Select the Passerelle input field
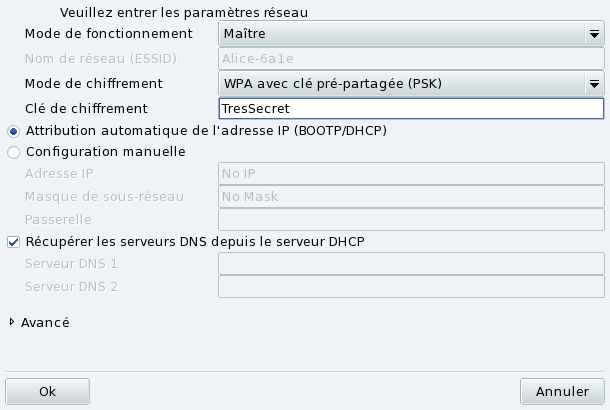The image size is (610, 410). tap(411, 218)
